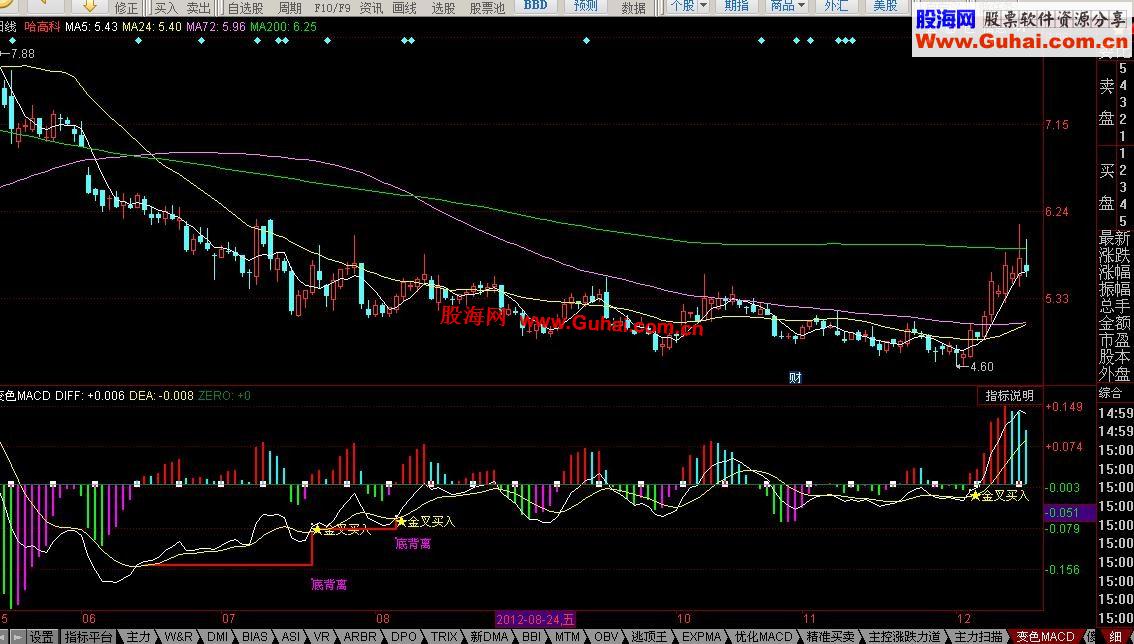
Task: Select the ARBR indicator tab
Action: click(x=359, y=637)
